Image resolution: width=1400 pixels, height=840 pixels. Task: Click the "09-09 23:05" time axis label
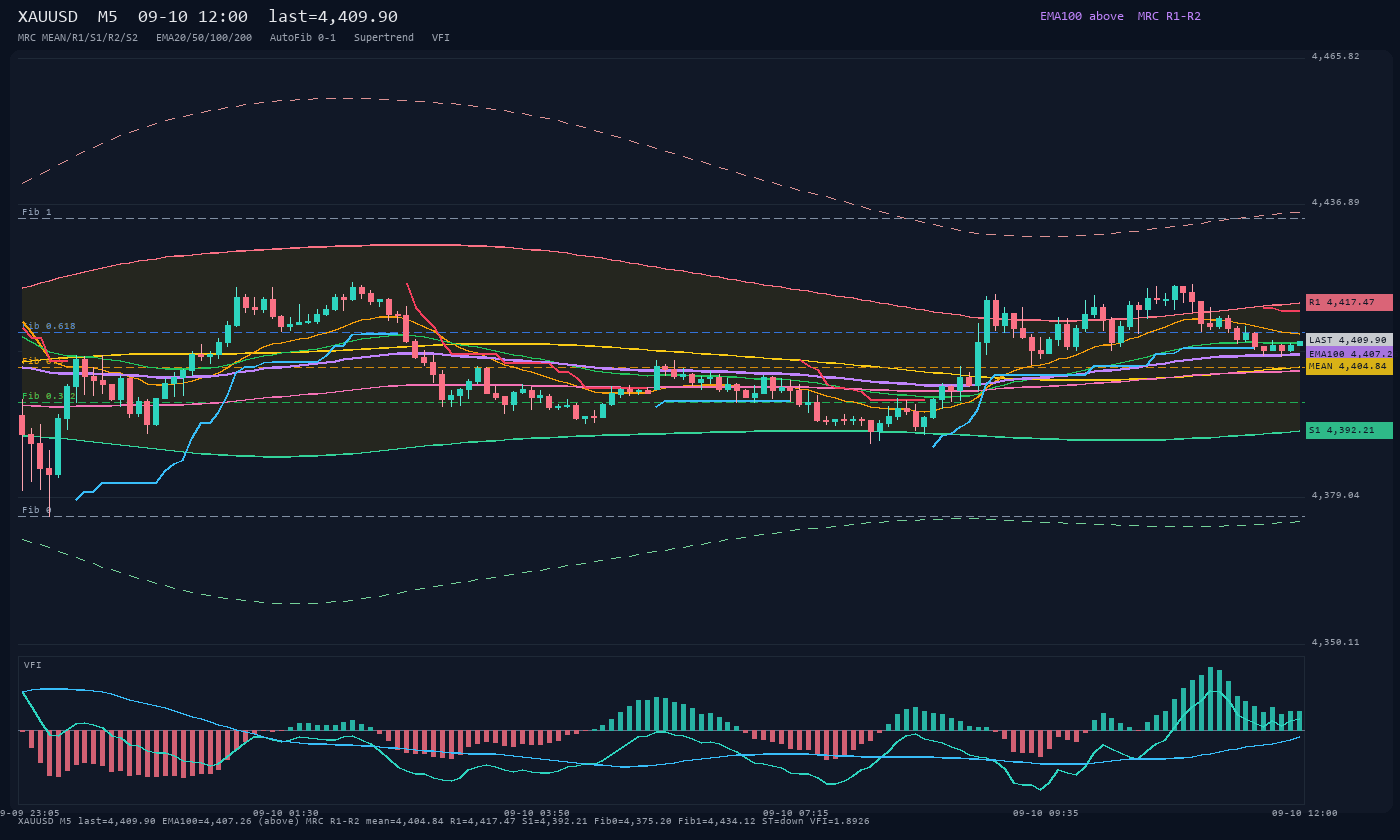pyautogui.click(x=32, y=813)
